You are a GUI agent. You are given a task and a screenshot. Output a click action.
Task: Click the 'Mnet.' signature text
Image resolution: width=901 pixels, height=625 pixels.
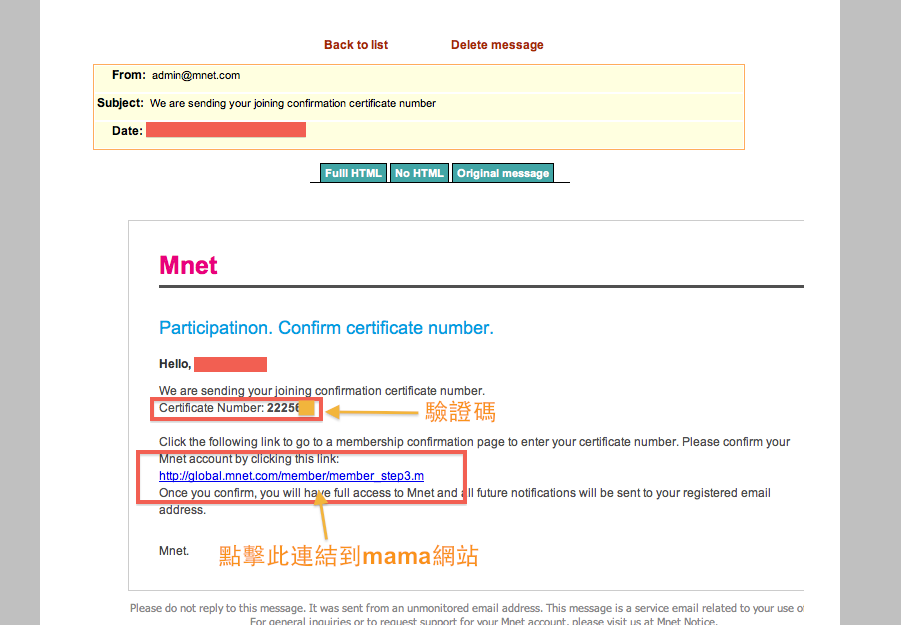174,551
